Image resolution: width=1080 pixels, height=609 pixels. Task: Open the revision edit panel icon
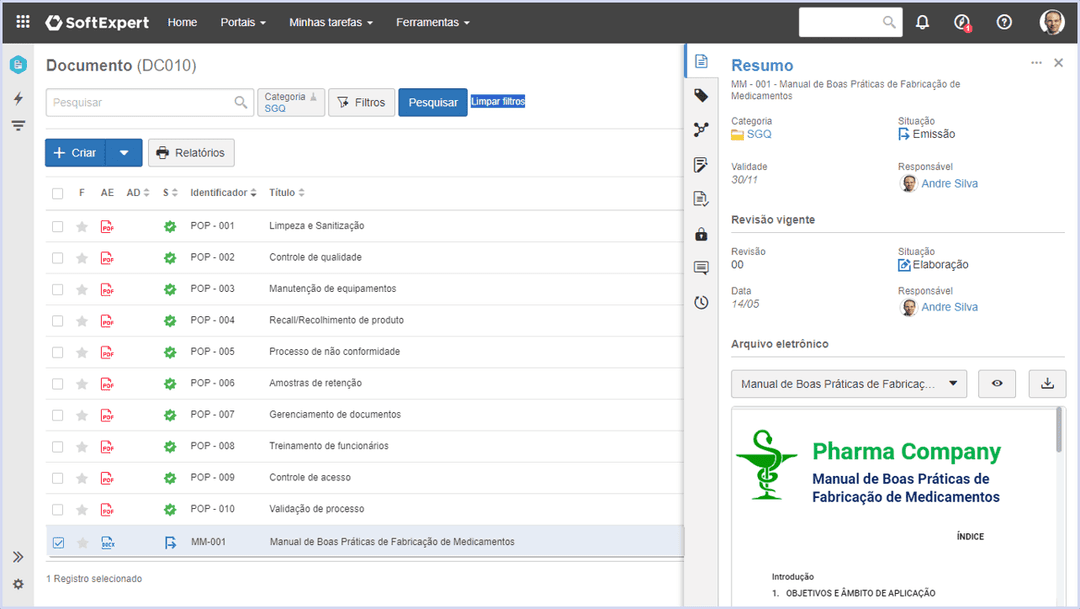[x=701, y=165]
